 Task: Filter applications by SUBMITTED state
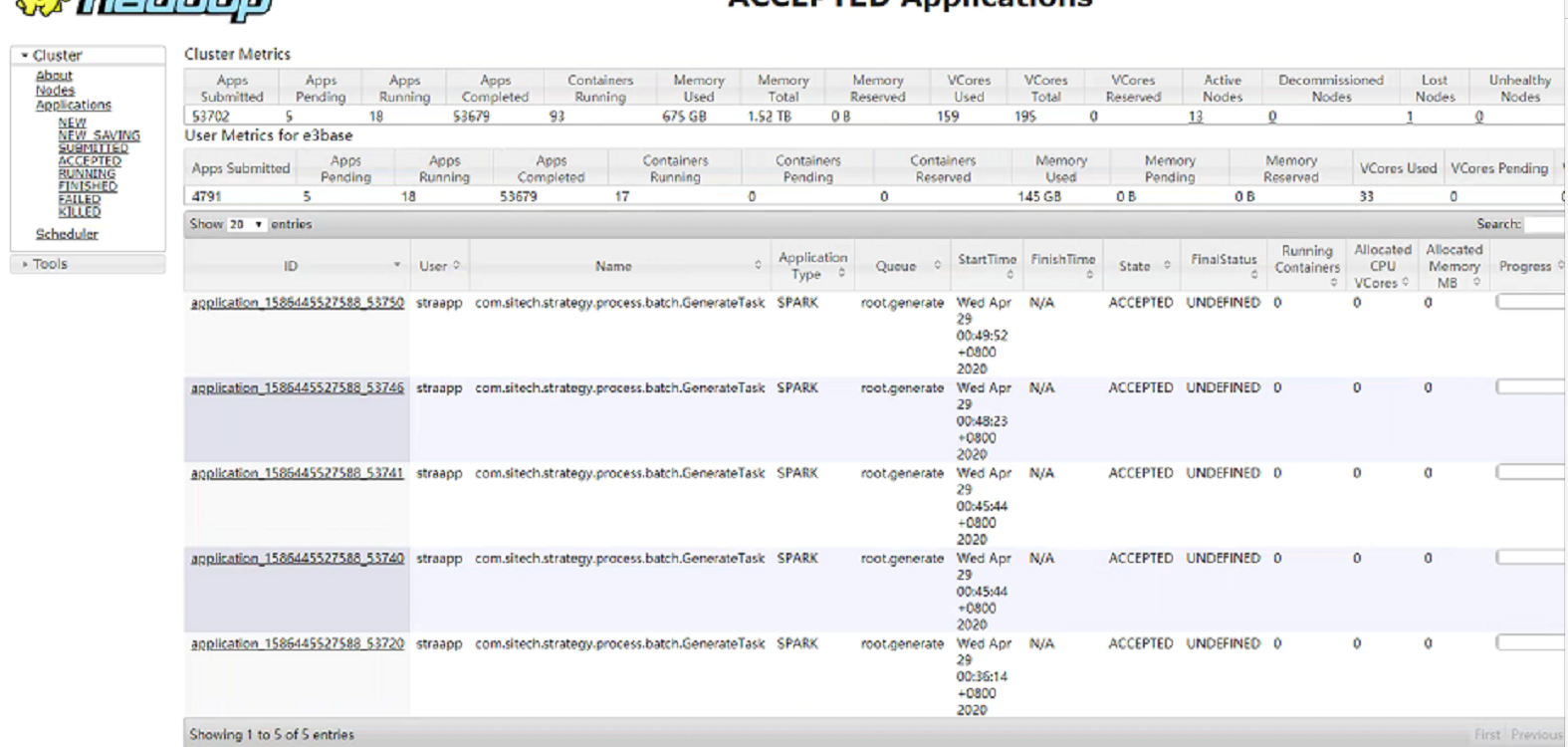coord(93,148)
